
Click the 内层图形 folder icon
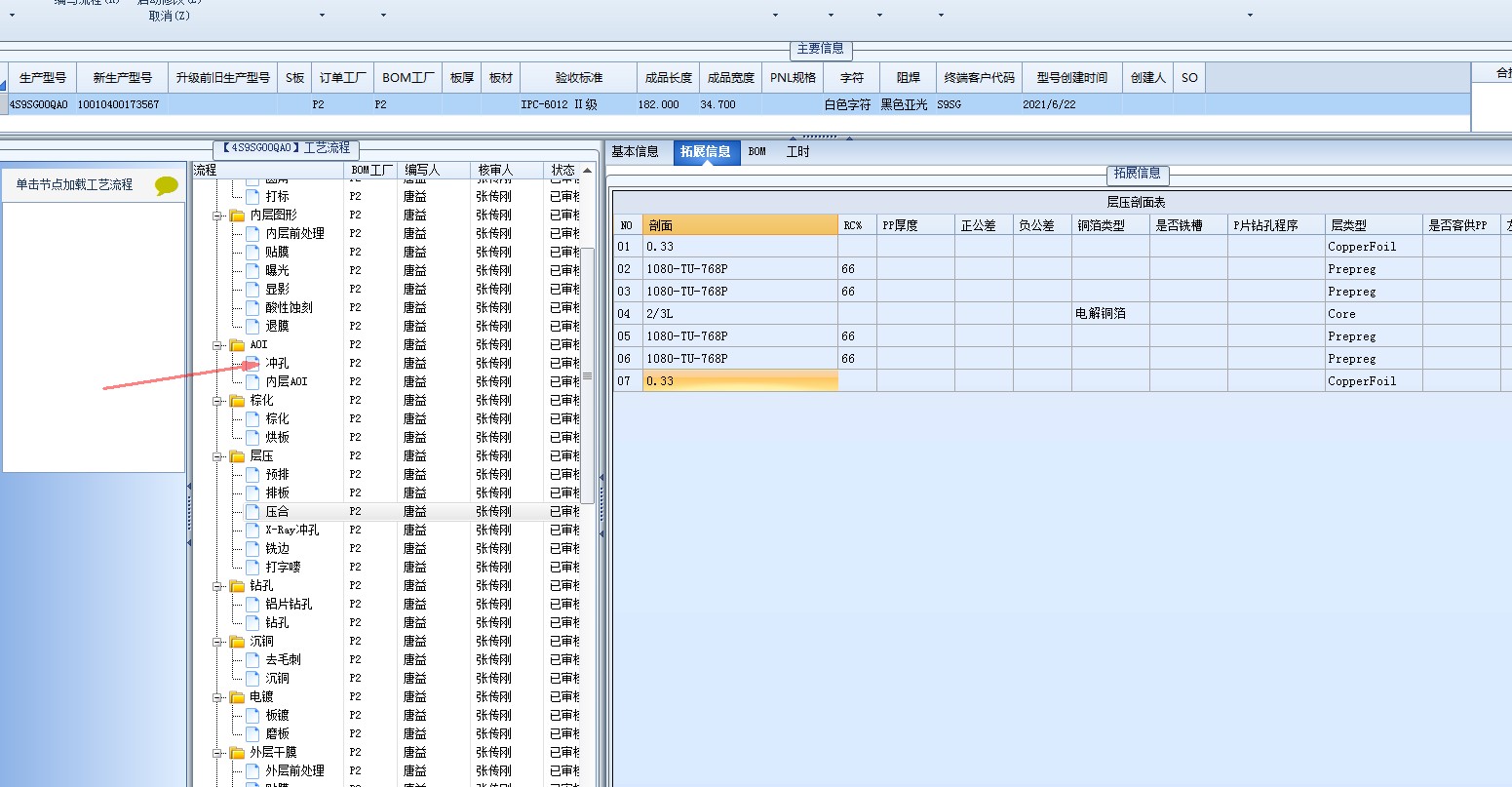click(x=237, y=215)
